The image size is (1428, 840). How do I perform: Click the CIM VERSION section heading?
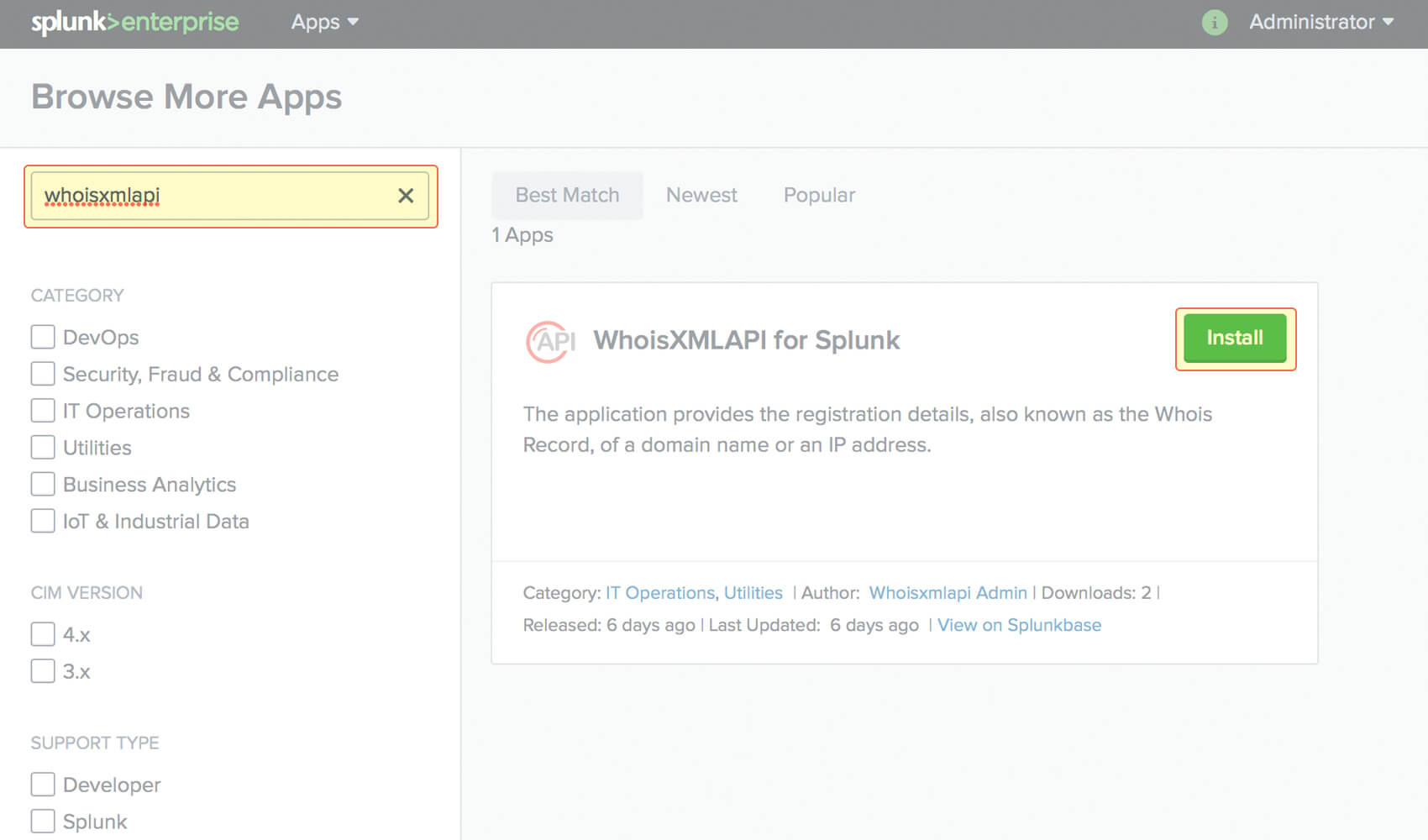[x=87, y=593]
